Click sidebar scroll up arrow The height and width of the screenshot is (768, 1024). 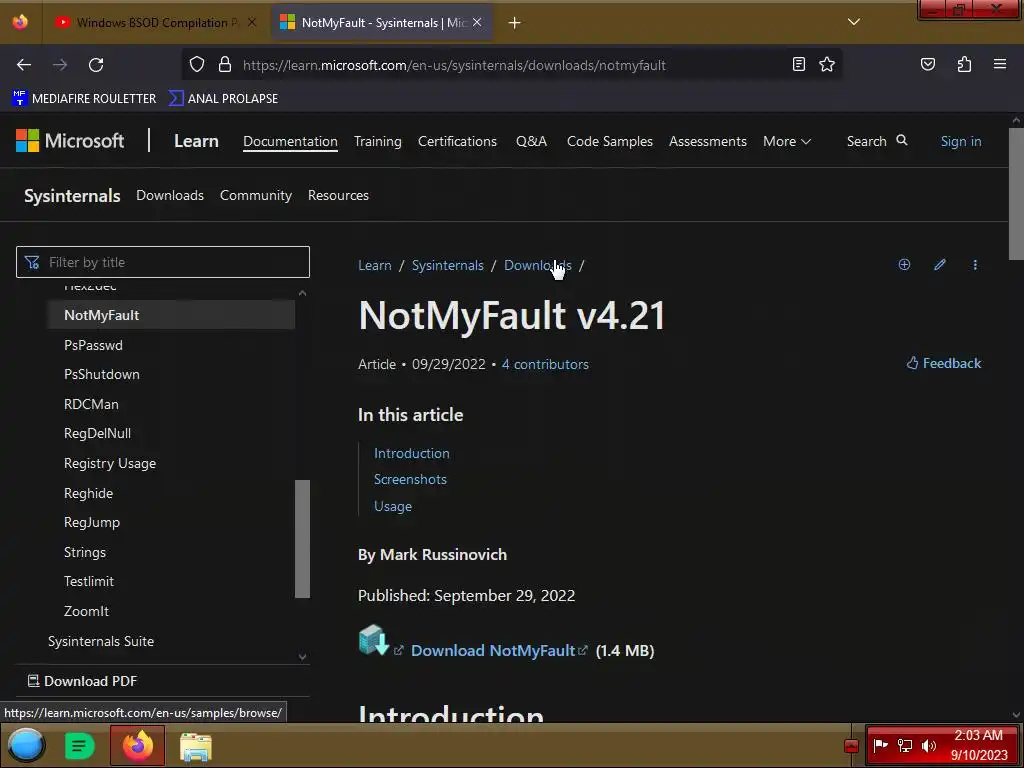point(302,293)
